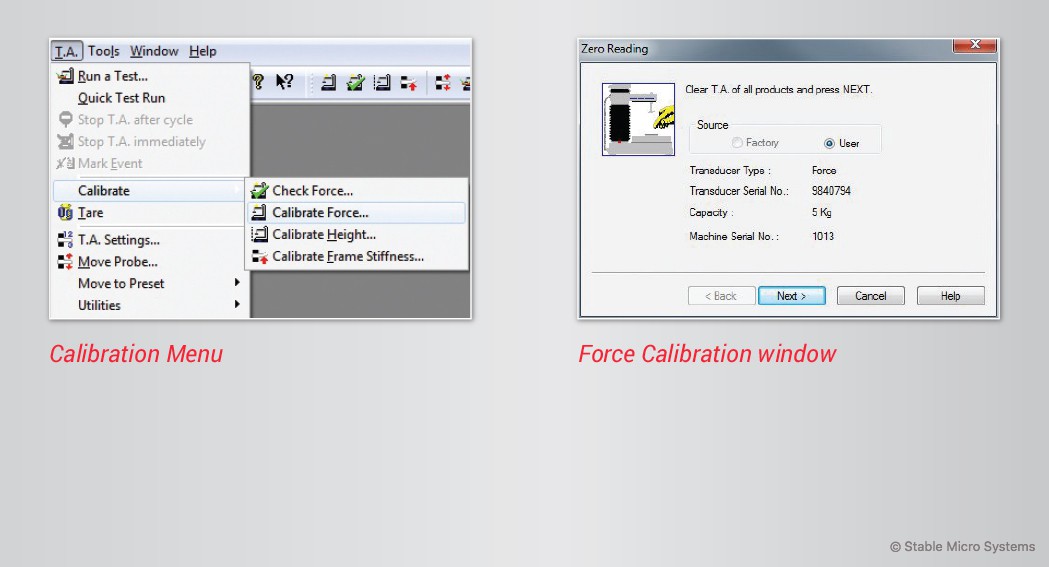The height and width of the screenshot is (567, 1049).
Task: Click the capacity value 5 Kg
Action: coord(822,213)
